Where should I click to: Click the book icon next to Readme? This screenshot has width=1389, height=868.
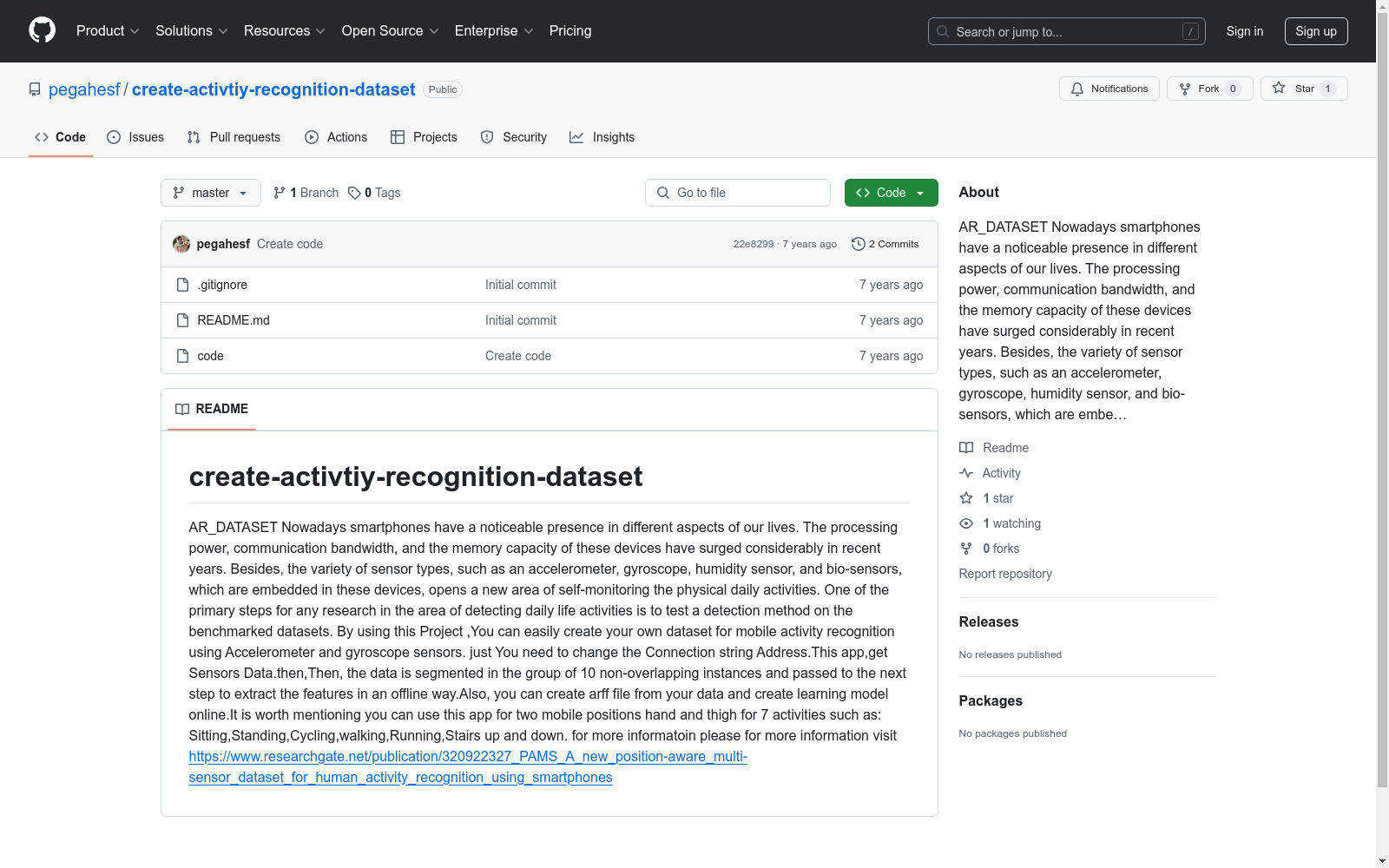[966, 448]
